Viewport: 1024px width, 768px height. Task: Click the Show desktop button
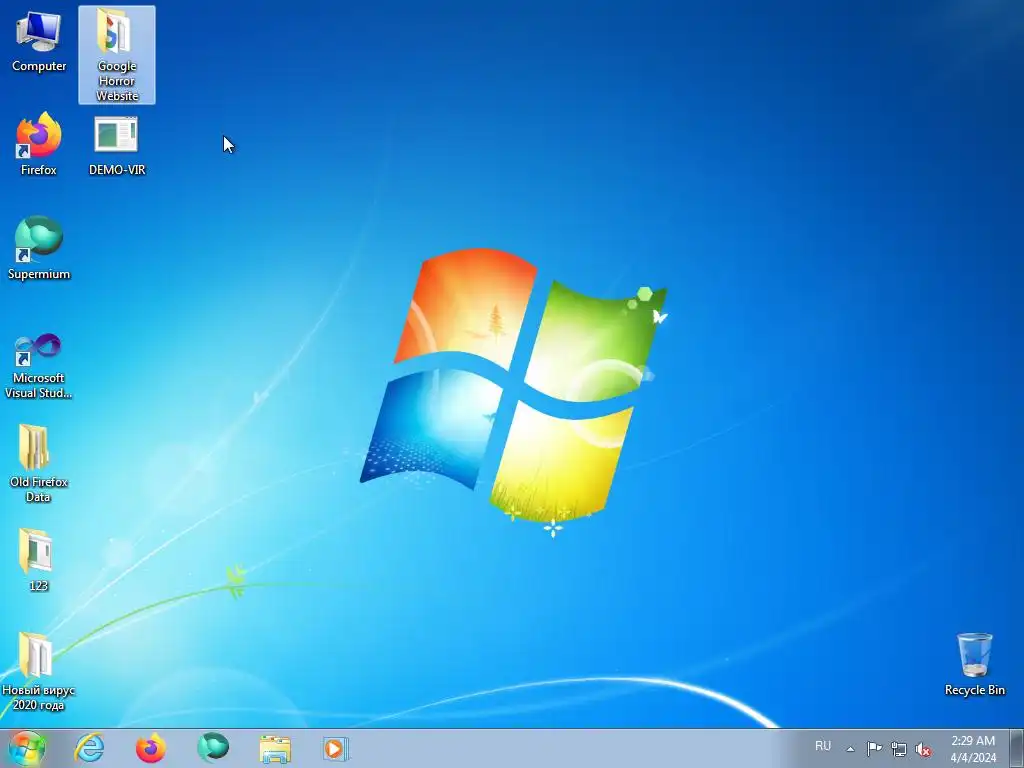[x=1017, y=749]
